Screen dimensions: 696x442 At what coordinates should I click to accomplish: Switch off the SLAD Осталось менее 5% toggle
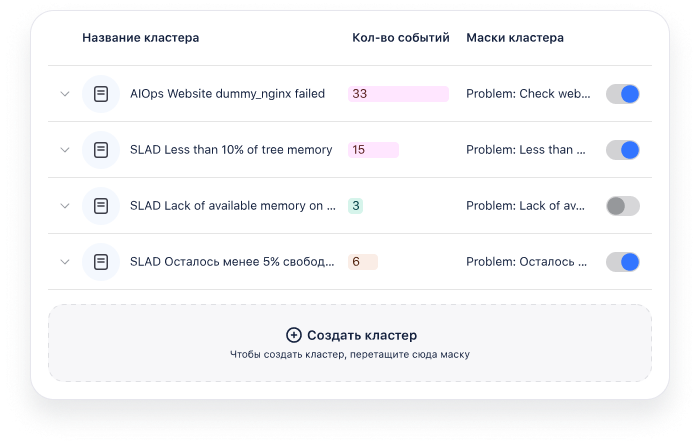coord(623,262)
